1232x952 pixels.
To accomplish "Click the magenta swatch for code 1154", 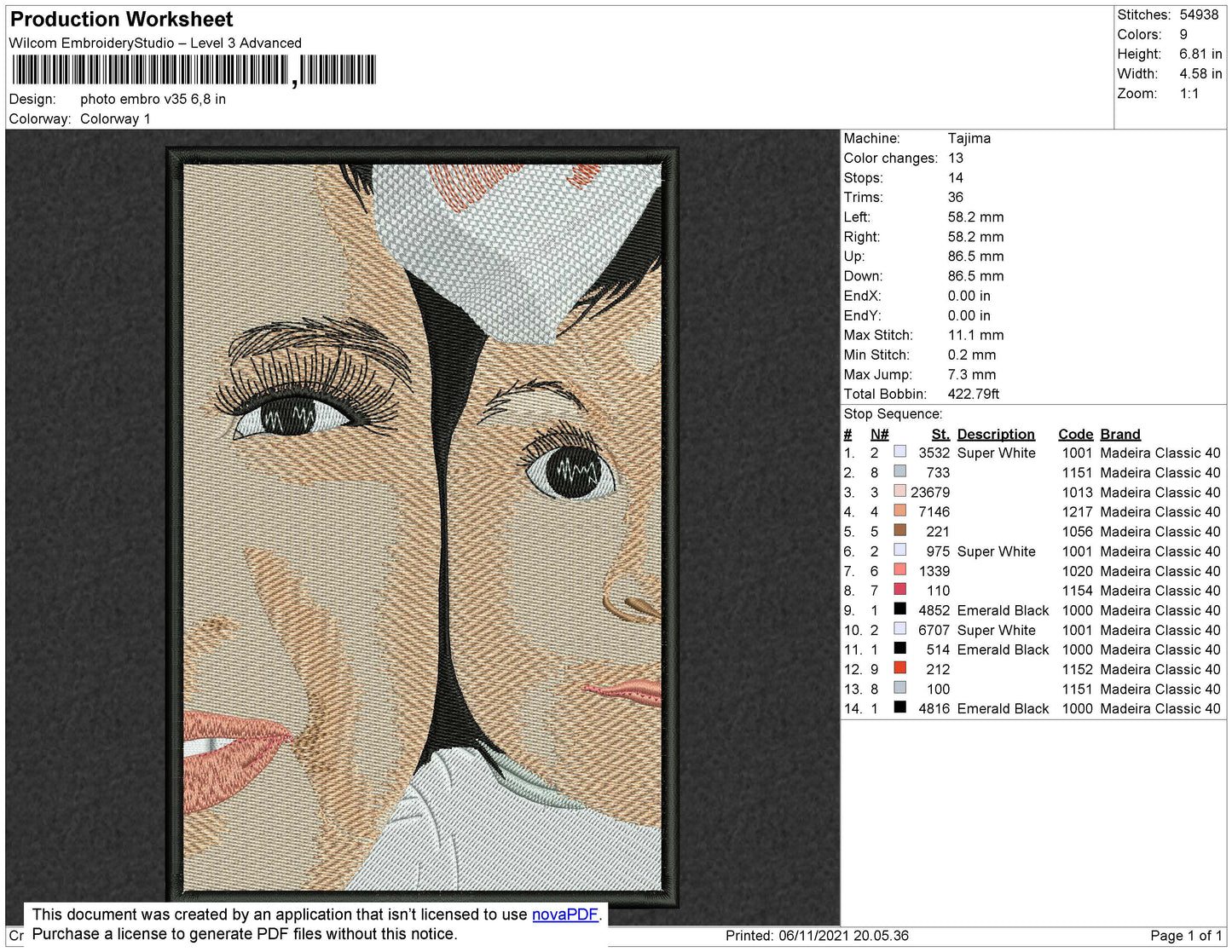I will pyautogui.click(x=899, y=589).
